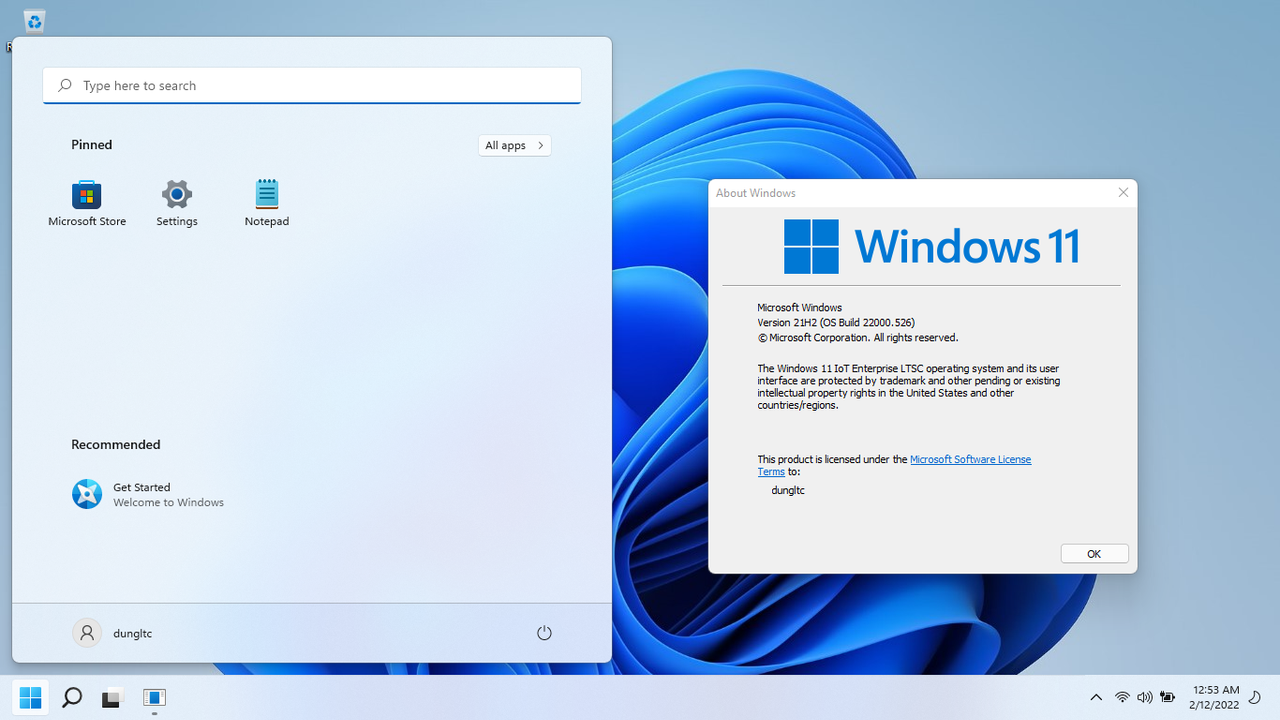This screenshot has height=720, width=1280.
Task: Click the Recommended section heading
Action: pyautogui.click(x=116, y=445)
